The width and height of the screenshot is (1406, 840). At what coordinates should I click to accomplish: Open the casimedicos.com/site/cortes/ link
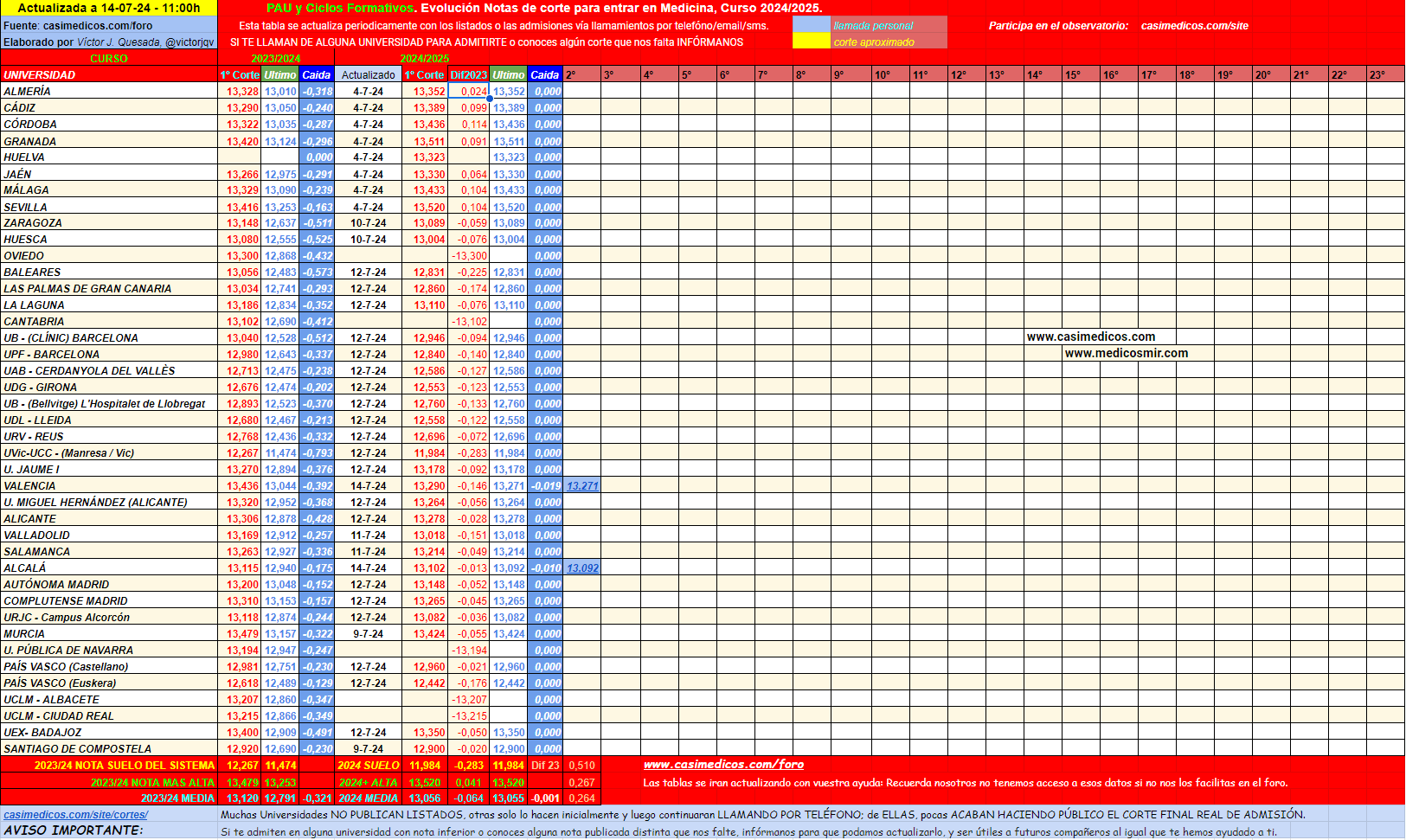click(76, 814)
